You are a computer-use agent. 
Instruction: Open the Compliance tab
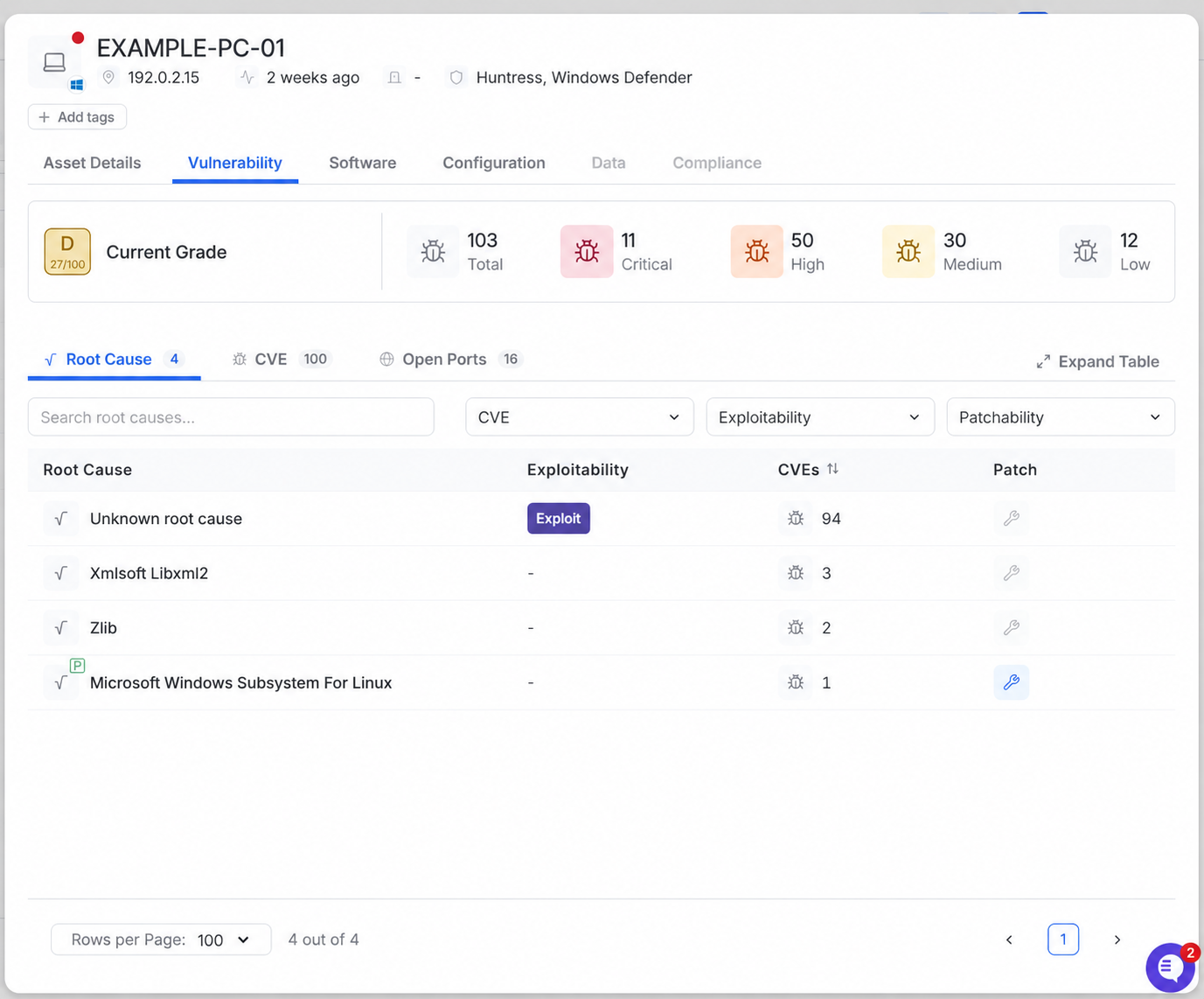716,163
